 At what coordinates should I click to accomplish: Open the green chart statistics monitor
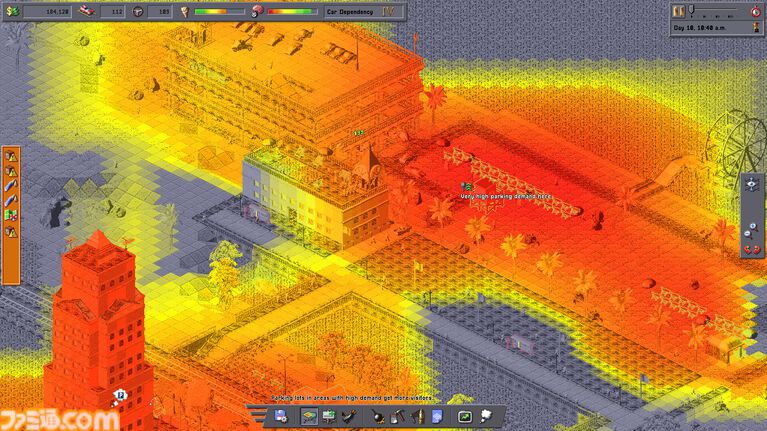[464, 417]
